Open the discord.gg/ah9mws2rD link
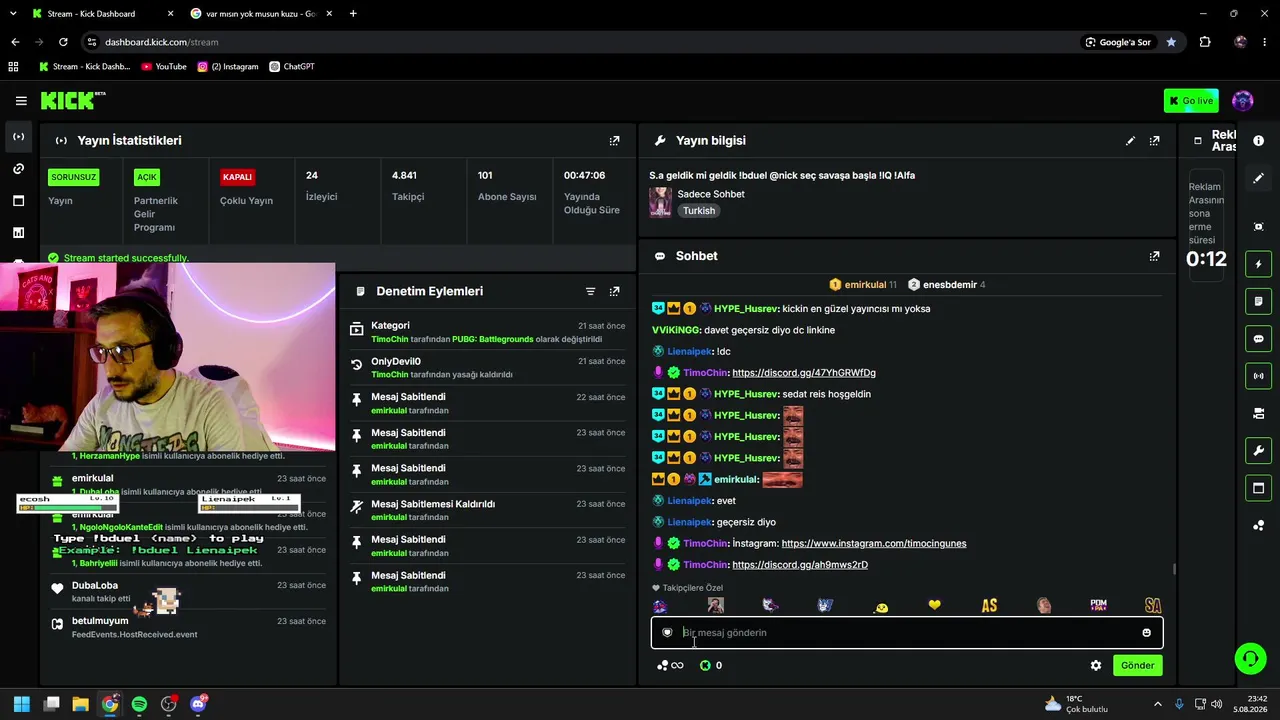Screen dimensions: 1280x720 click(x=800, y=565)
